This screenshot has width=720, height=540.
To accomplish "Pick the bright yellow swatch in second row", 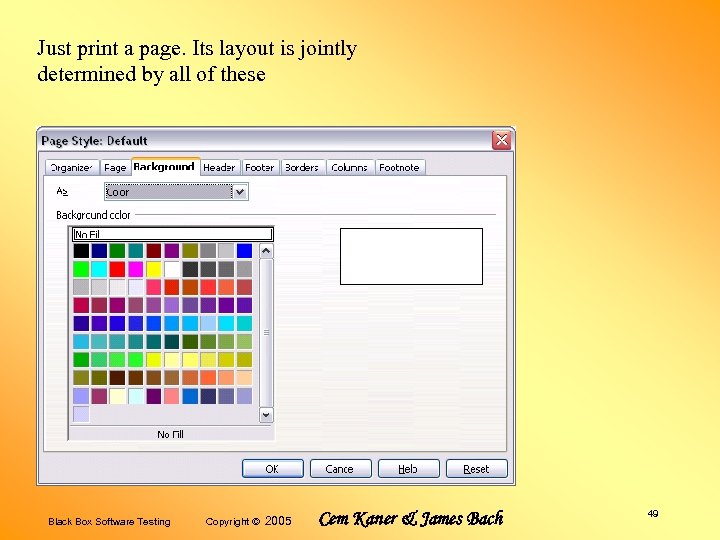I will (153, 269).
